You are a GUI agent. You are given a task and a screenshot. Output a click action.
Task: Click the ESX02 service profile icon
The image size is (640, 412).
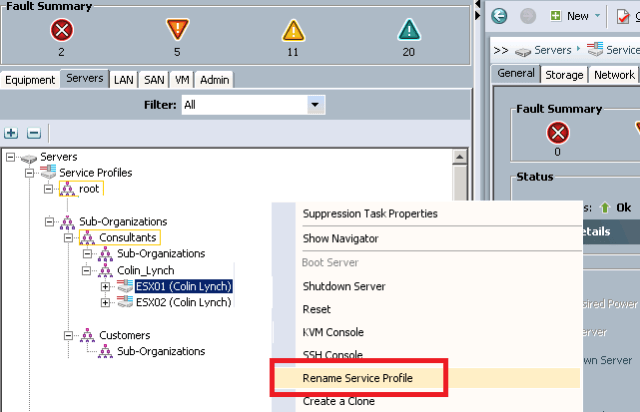click(x=125, y=302)
